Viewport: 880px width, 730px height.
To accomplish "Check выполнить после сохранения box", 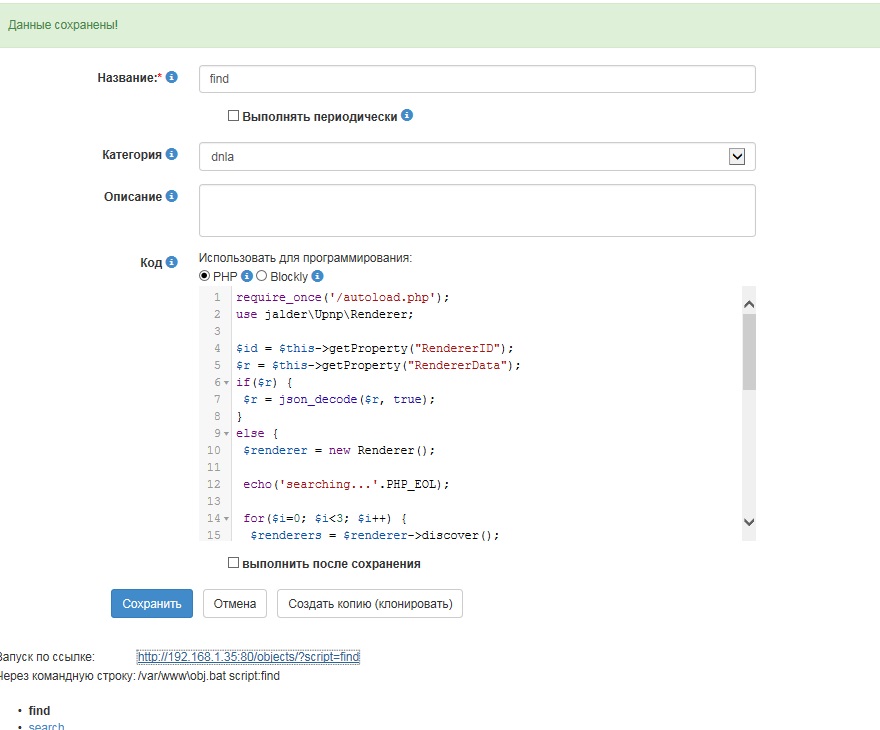I will click(234, 563).
